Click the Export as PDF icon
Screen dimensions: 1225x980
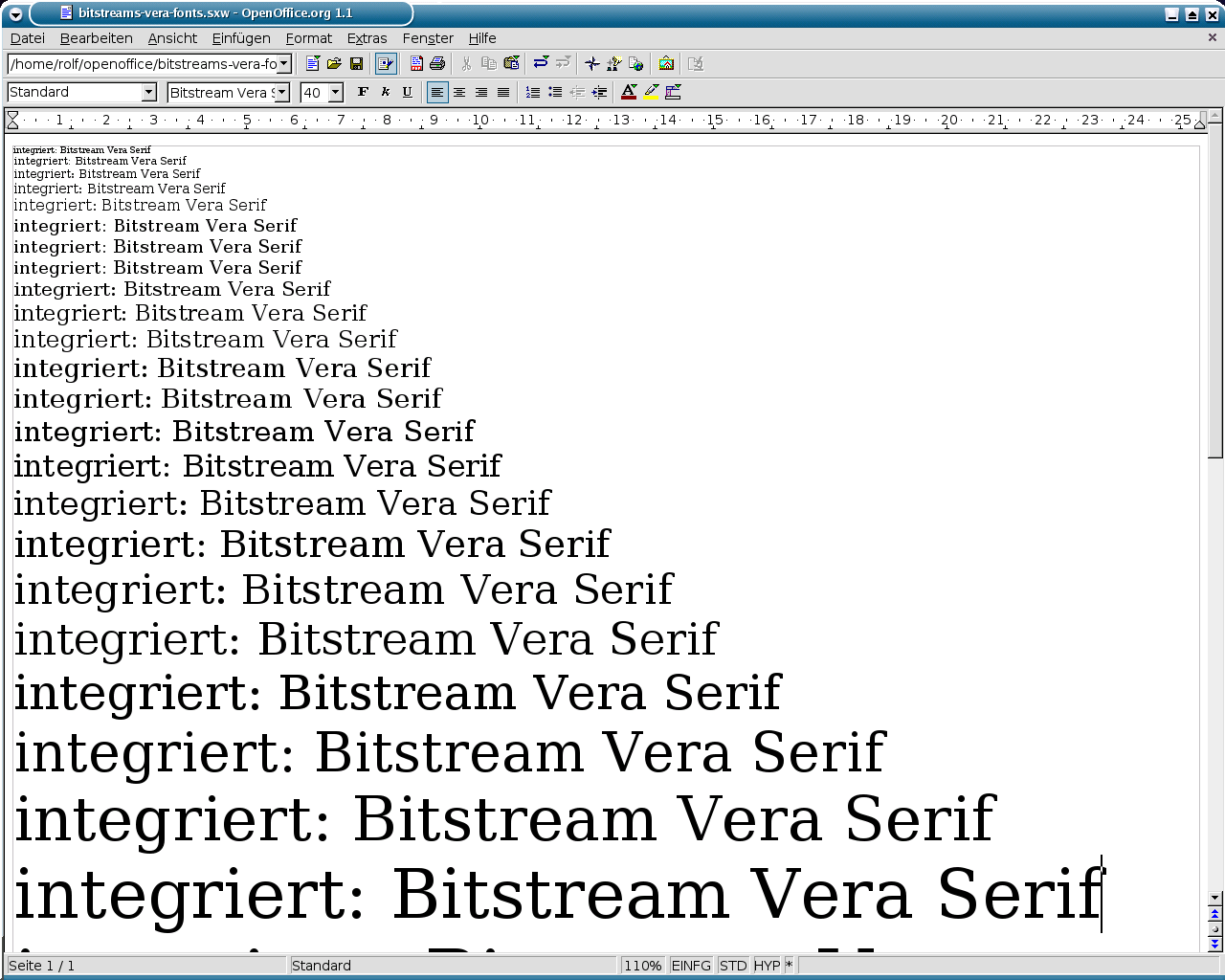(416, 64)
